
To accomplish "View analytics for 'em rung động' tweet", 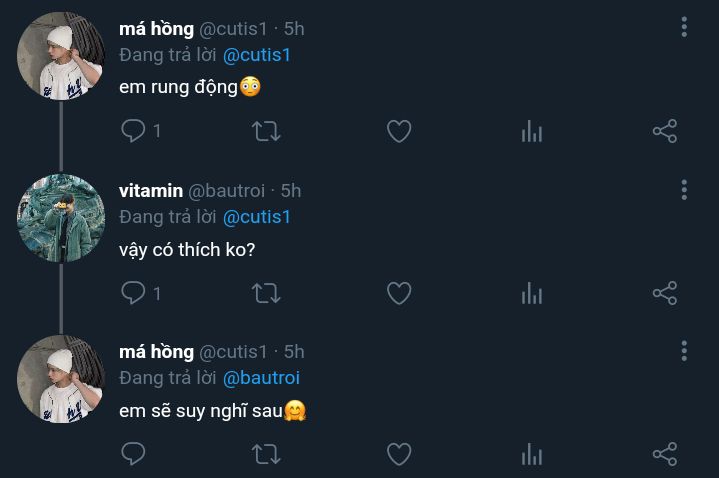I will coord(532,131).
